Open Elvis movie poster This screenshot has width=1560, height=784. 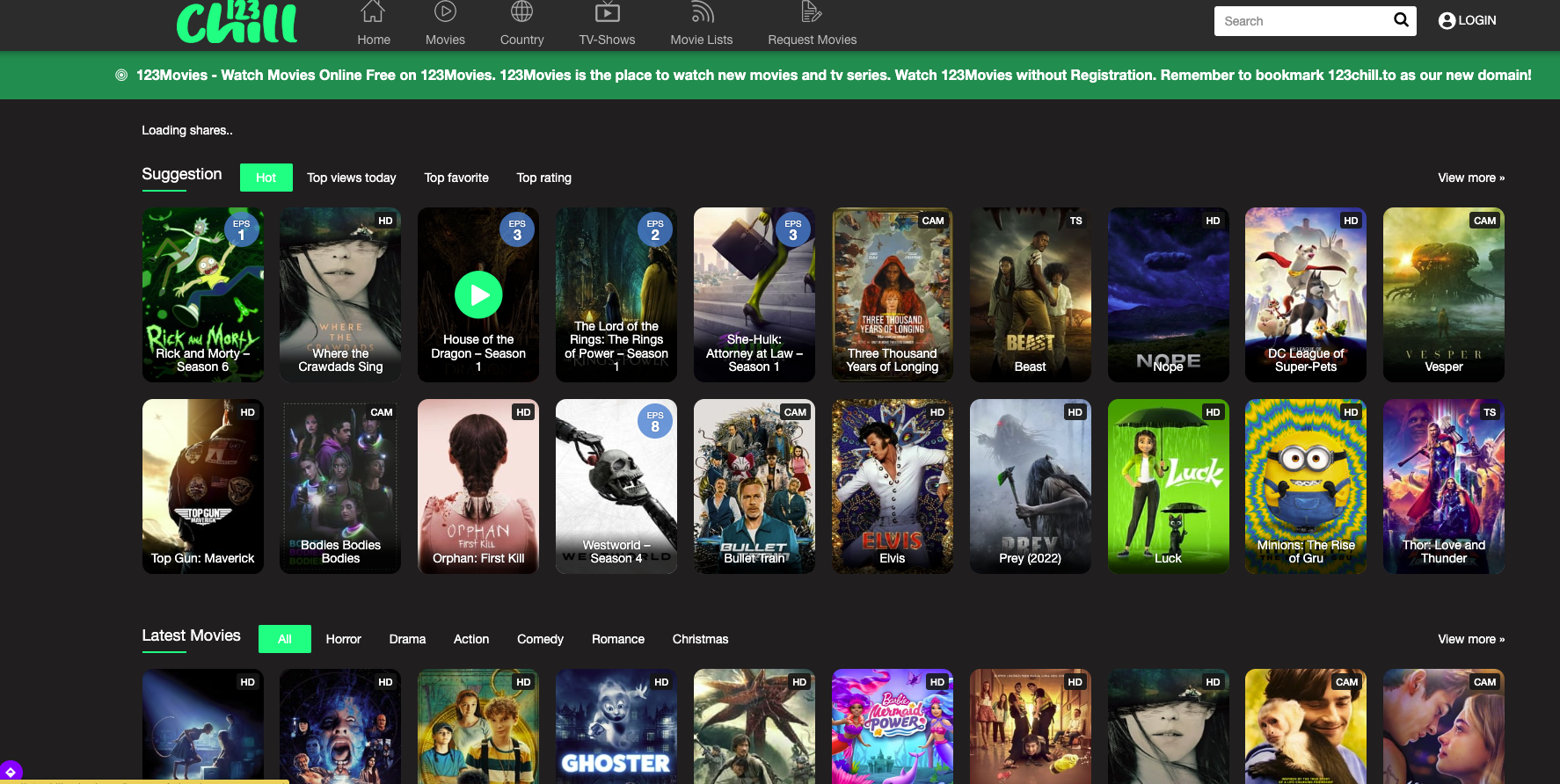coord(892,486)
